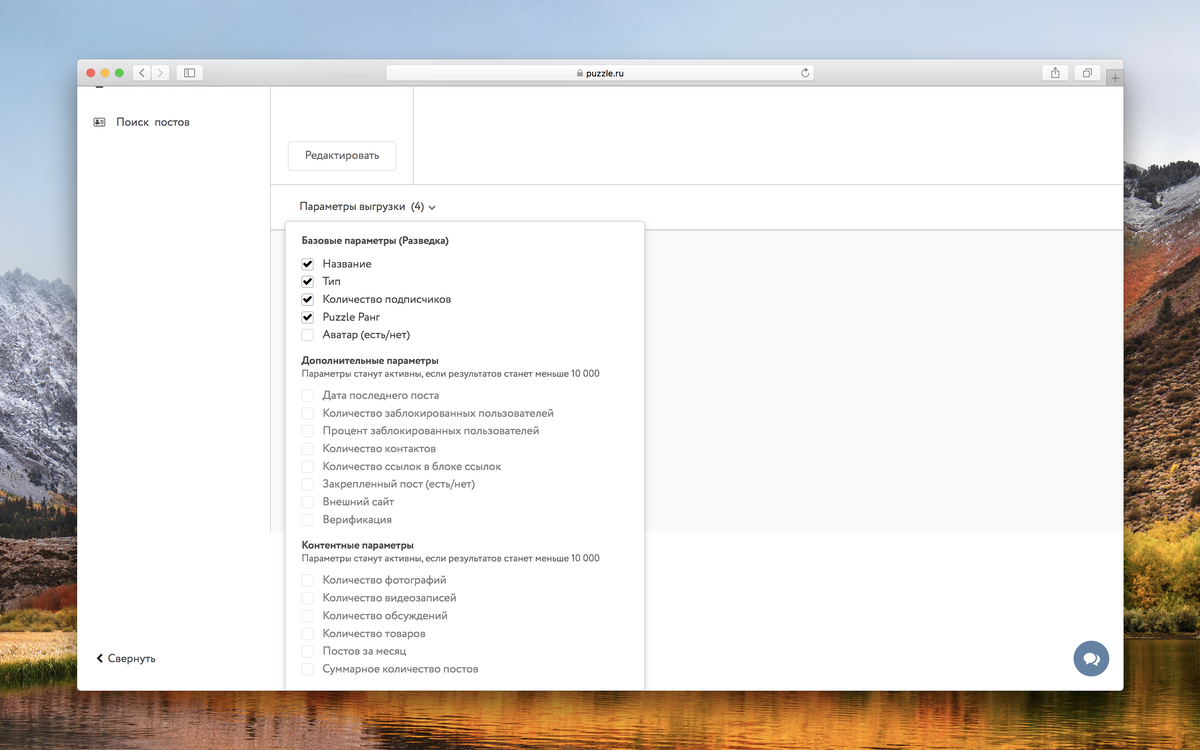1200x750 pixels.
Task: Tick Суммарное количество постов checkbox
Action: (308, 669)
